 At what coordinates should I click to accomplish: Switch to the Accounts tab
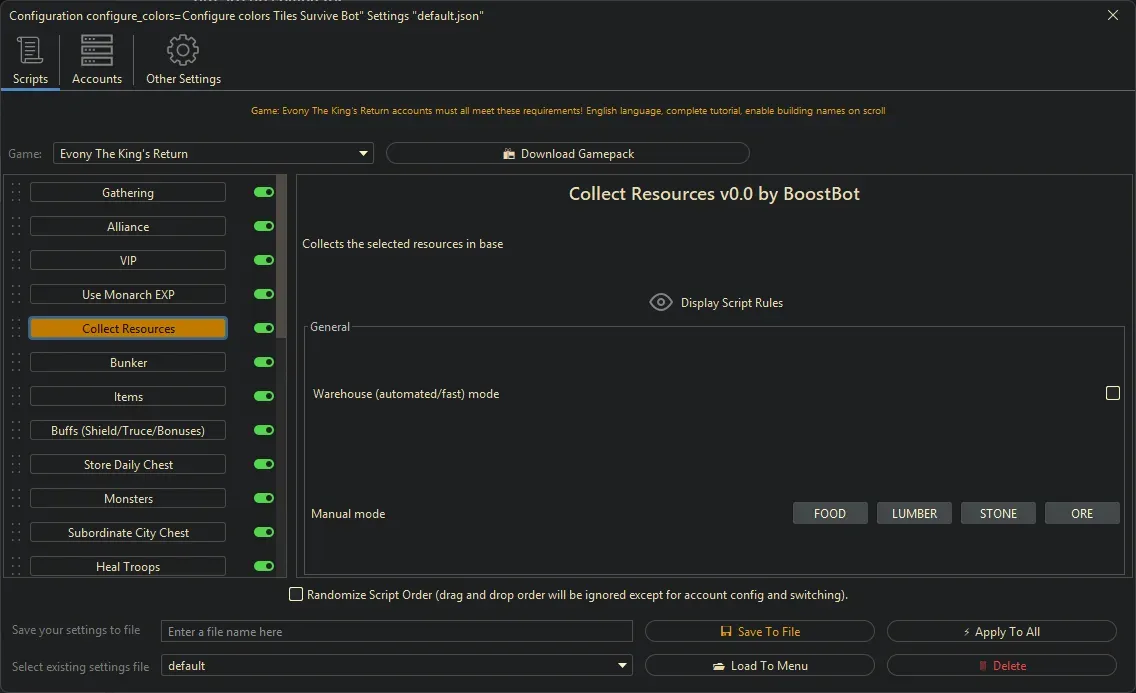[x=96, y=59]
